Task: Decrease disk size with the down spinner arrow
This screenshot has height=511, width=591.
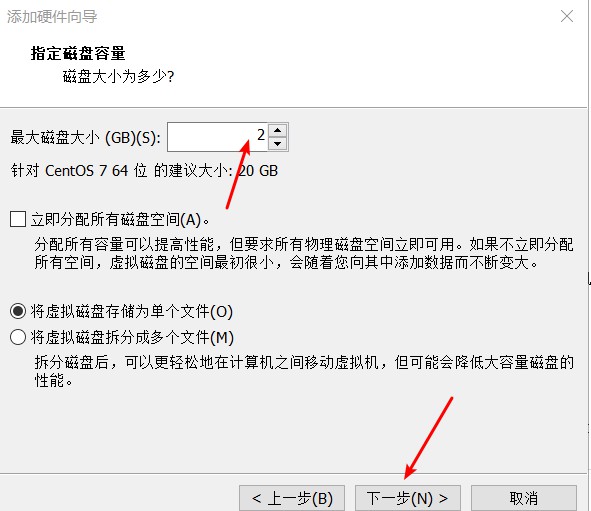Action: pos(278,144)
